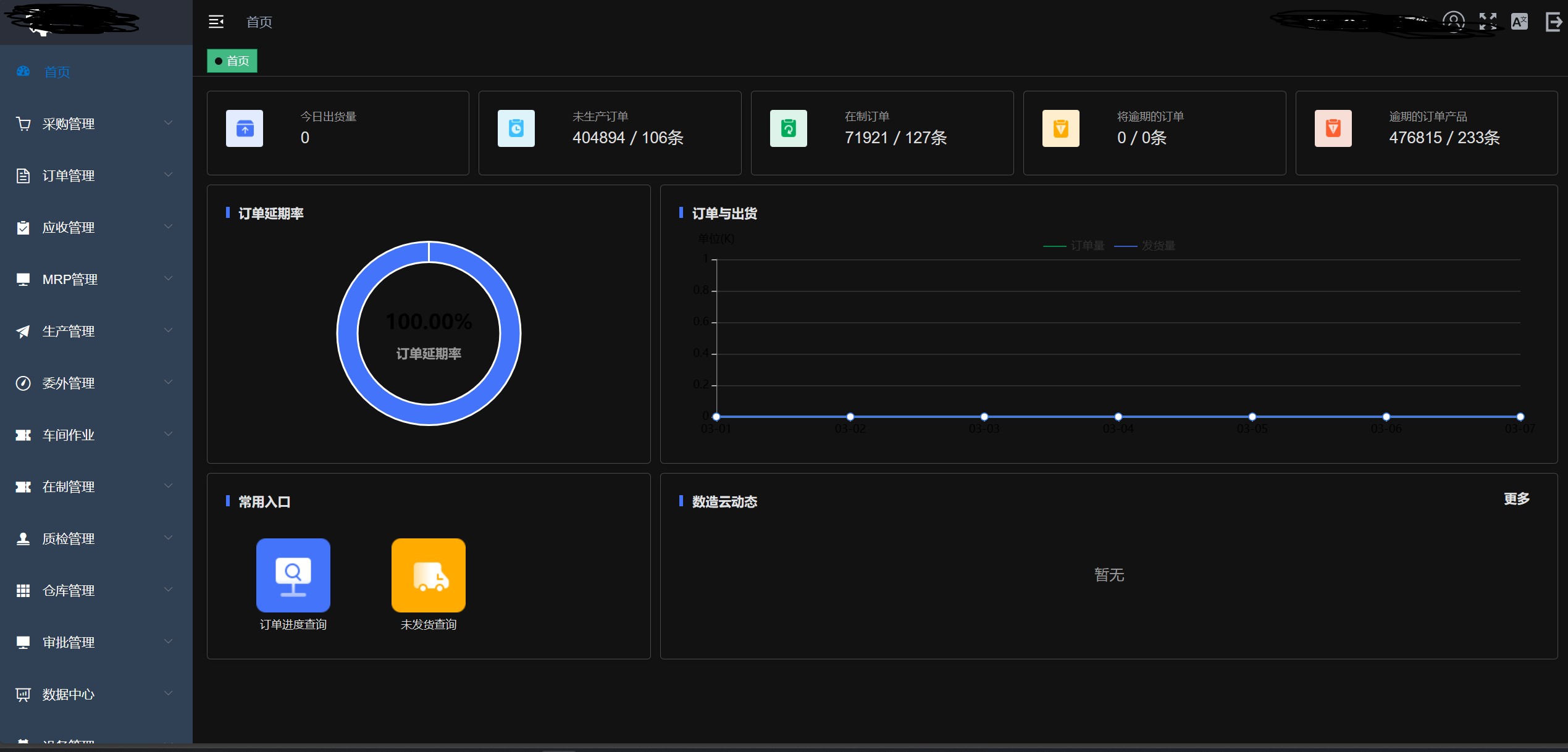Click the 03-04 data point on chart
Viewport: 1568px width, 752px height.
click(x=1118, y=417)
